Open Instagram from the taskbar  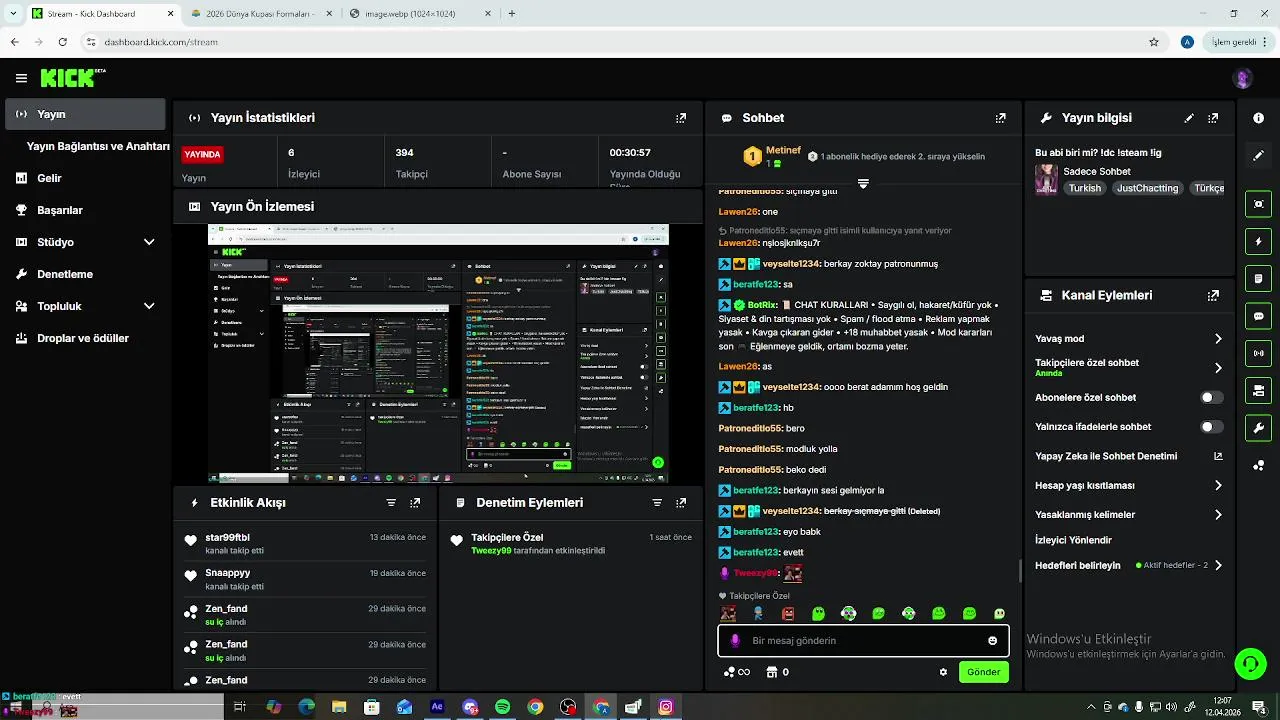click(666, 707)
